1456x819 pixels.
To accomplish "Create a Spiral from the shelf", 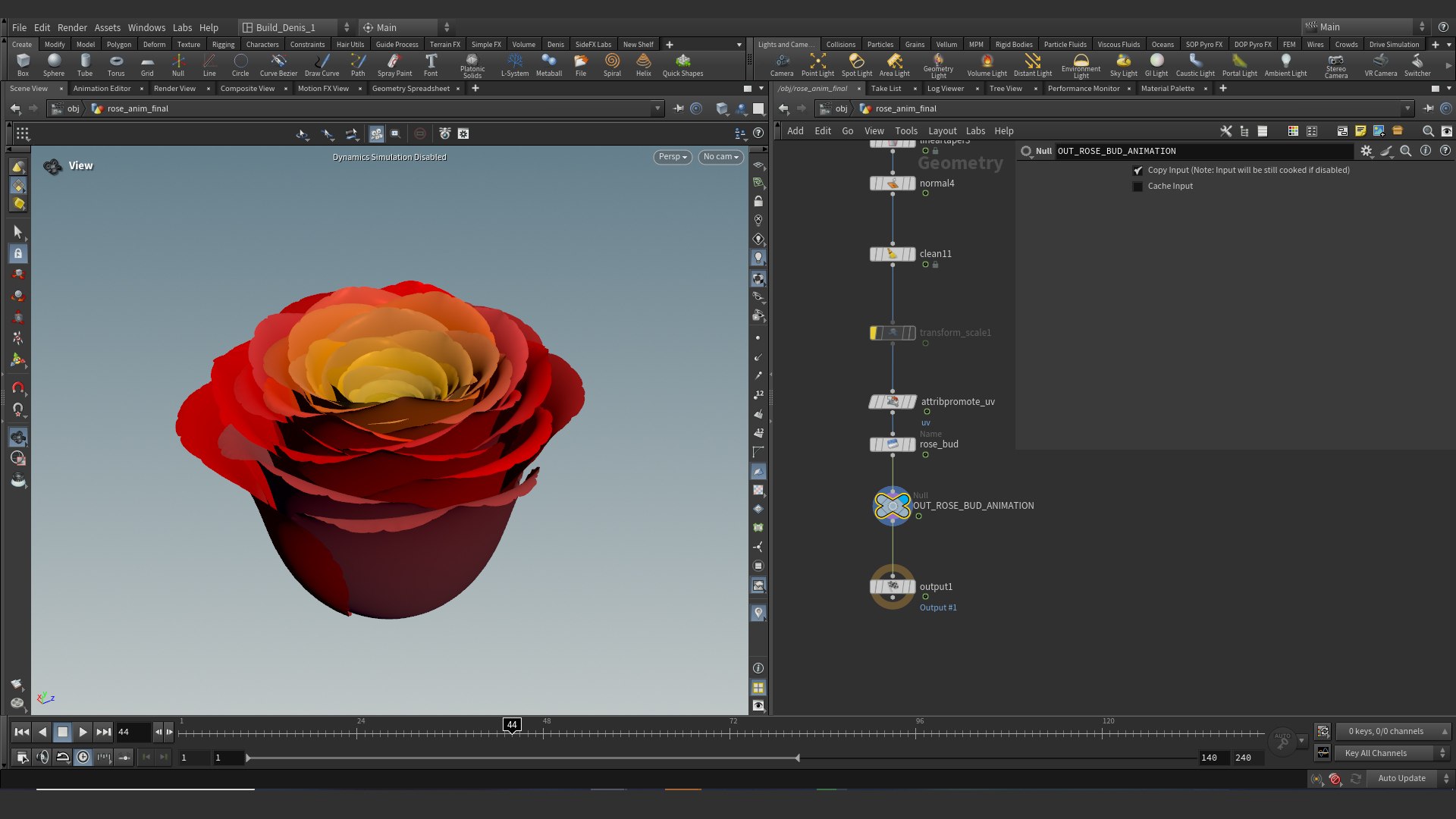I will [x=612, y=64].
